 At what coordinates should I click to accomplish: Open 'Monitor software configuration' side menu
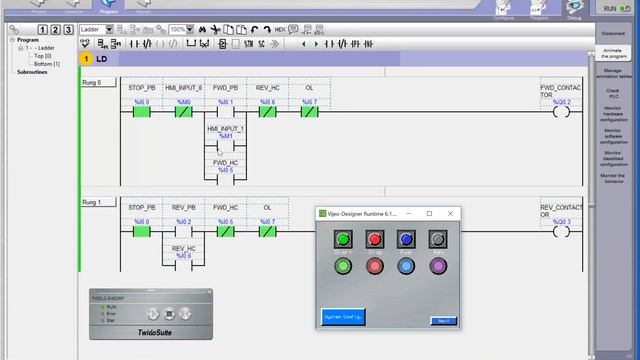[613, 136]
